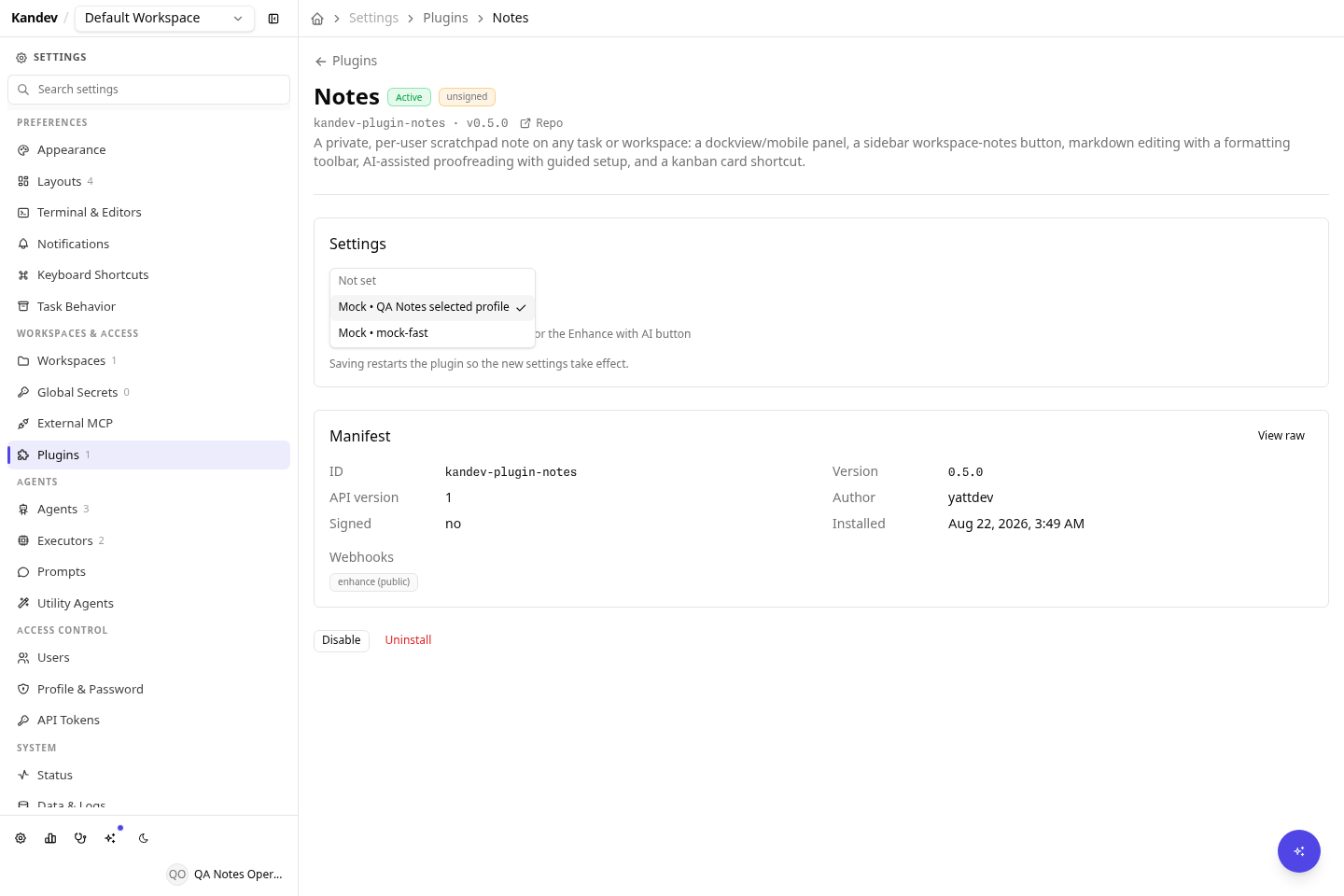This screenshot has width=1344, height=896.
Task: Open the health stethoscope icon in bottom bar
Action: pyautogui.click(x=80, y=838)
